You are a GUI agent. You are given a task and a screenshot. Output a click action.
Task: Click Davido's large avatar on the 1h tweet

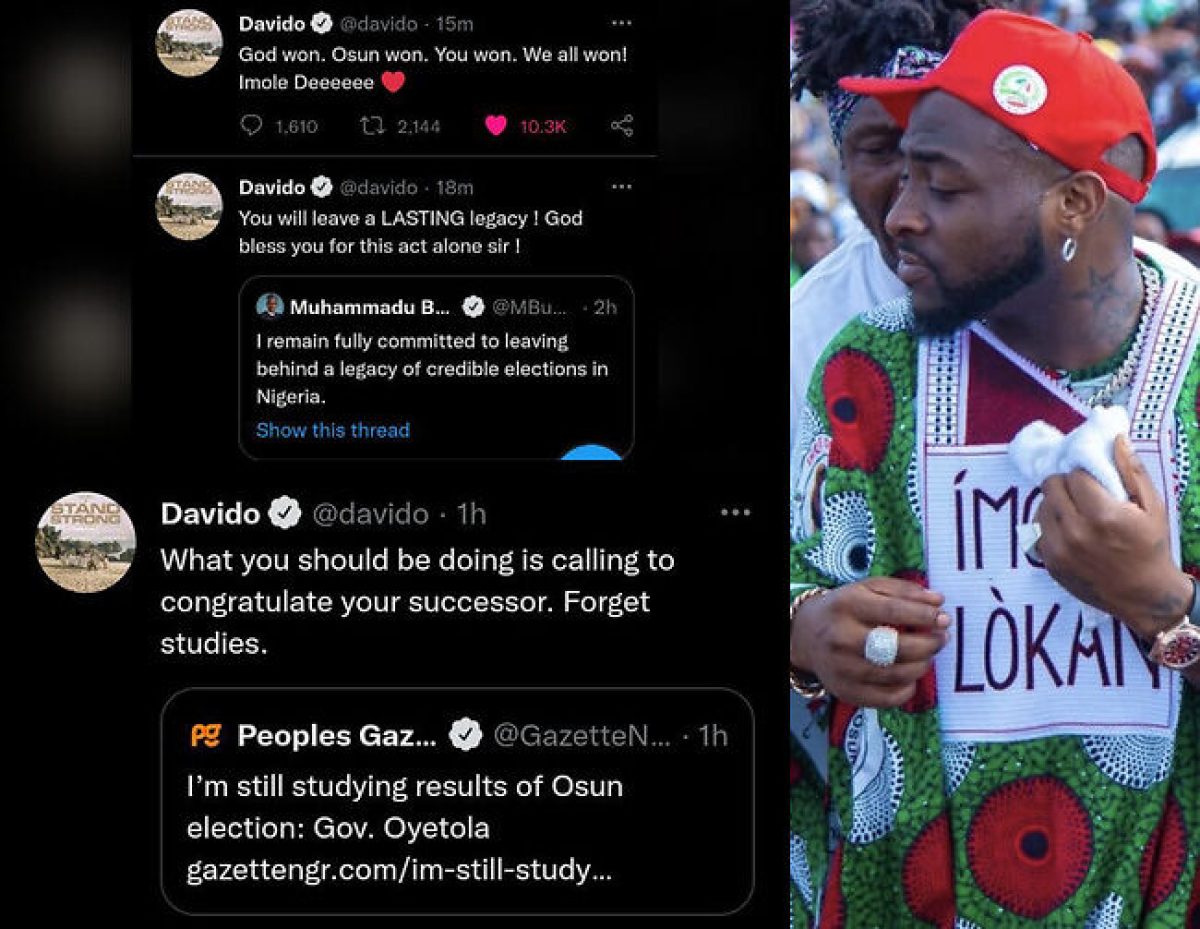pos(85,543)
